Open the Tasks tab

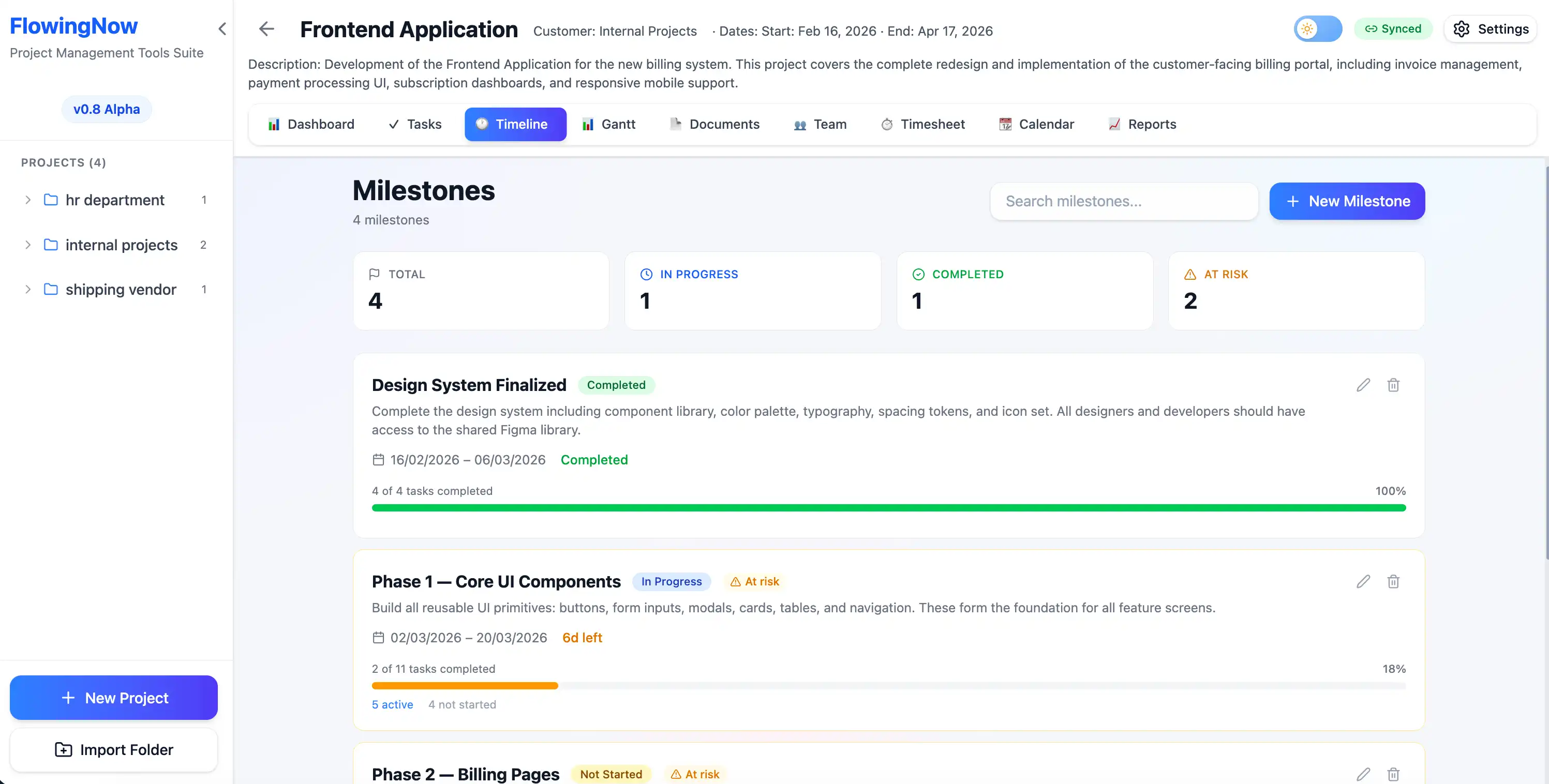click(x=415, y=124)
